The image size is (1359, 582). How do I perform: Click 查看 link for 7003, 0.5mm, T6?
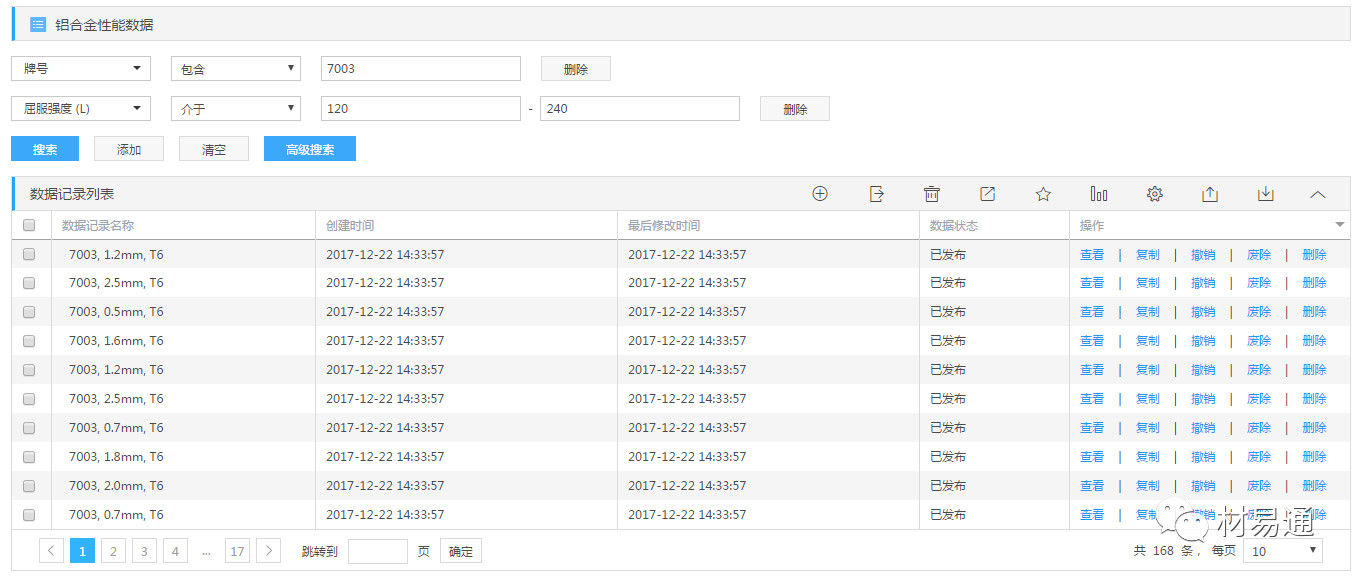click(x=1092, y=312)
